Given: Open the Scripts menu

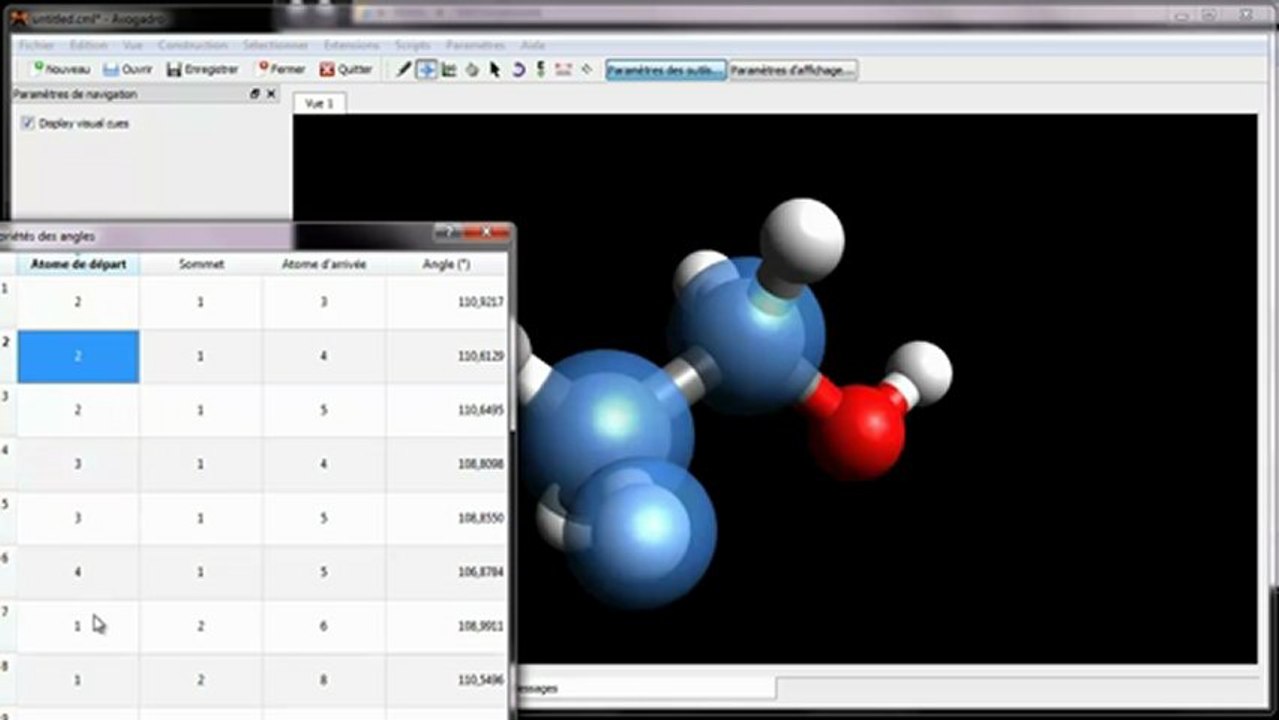Looking at the screenshot, I should coord(413,46).
